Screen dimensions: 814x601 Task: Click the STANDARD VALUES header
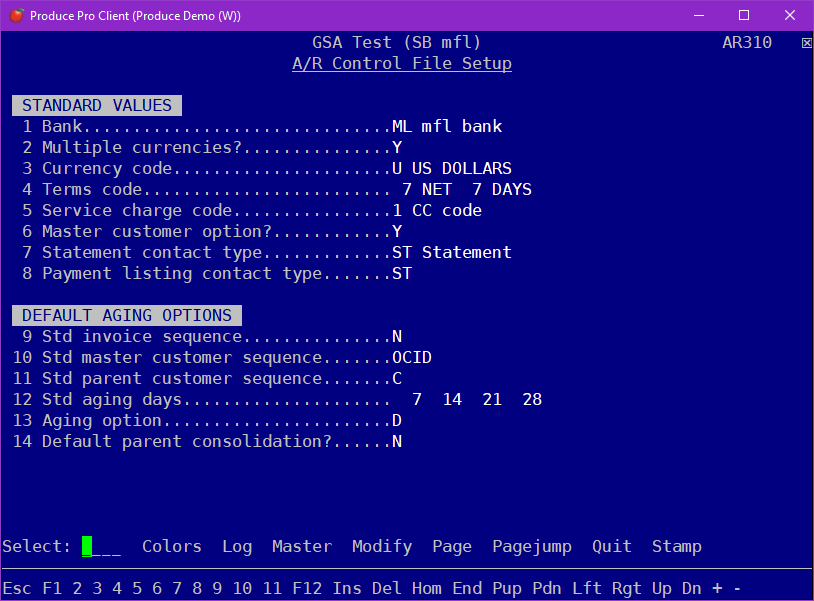pyautogui.click(x=97, y=105)
